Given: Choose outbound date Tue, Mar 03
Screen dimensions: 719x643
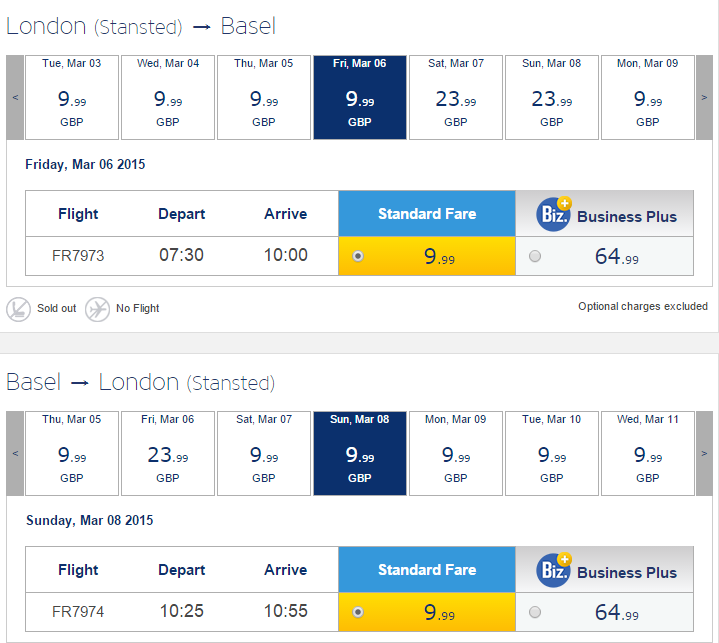Looking at the screenshot, I should pos(72,97).
